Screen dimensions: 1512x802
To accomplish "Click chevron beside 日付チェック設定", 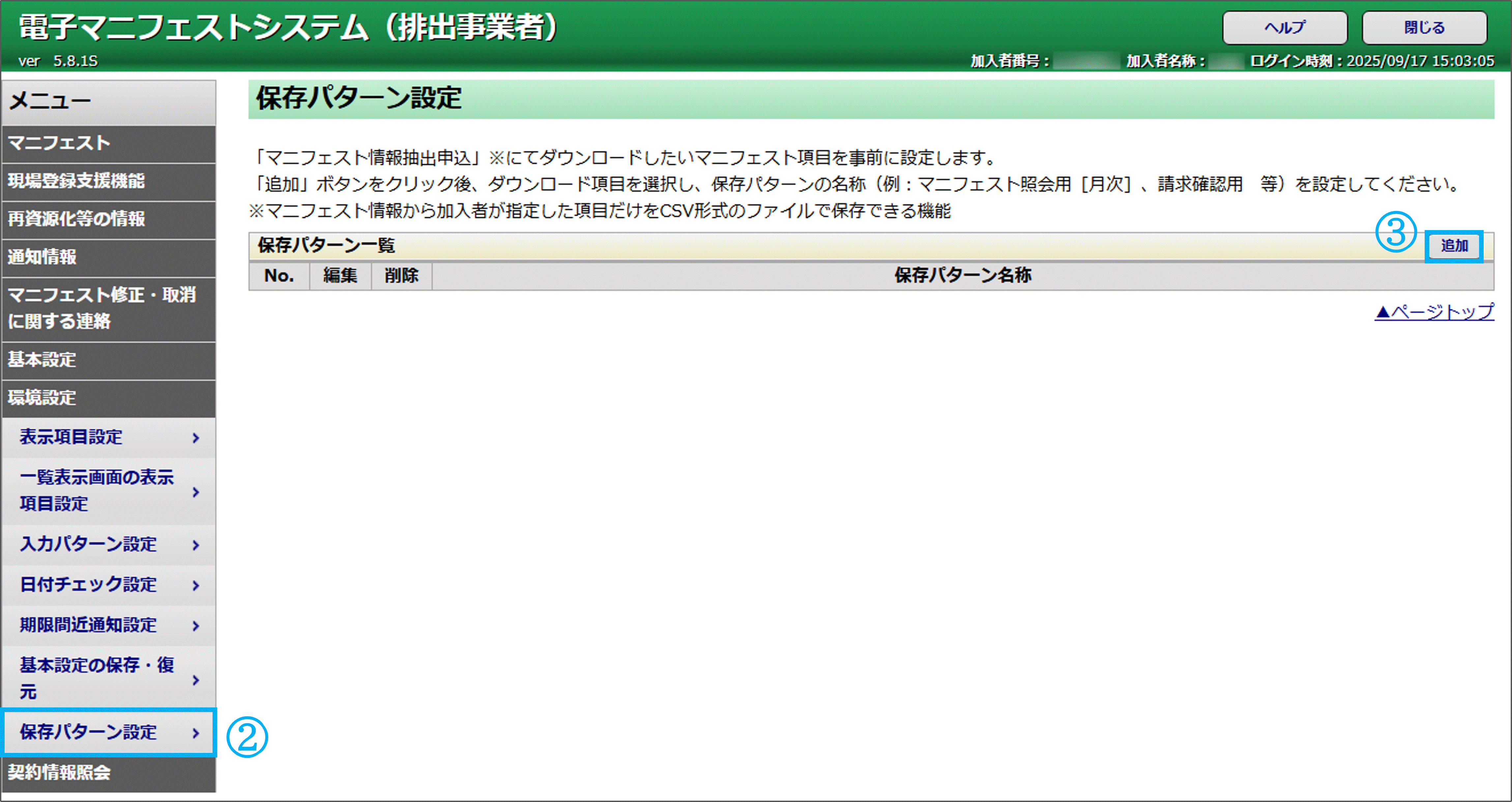I will [196, 585].
